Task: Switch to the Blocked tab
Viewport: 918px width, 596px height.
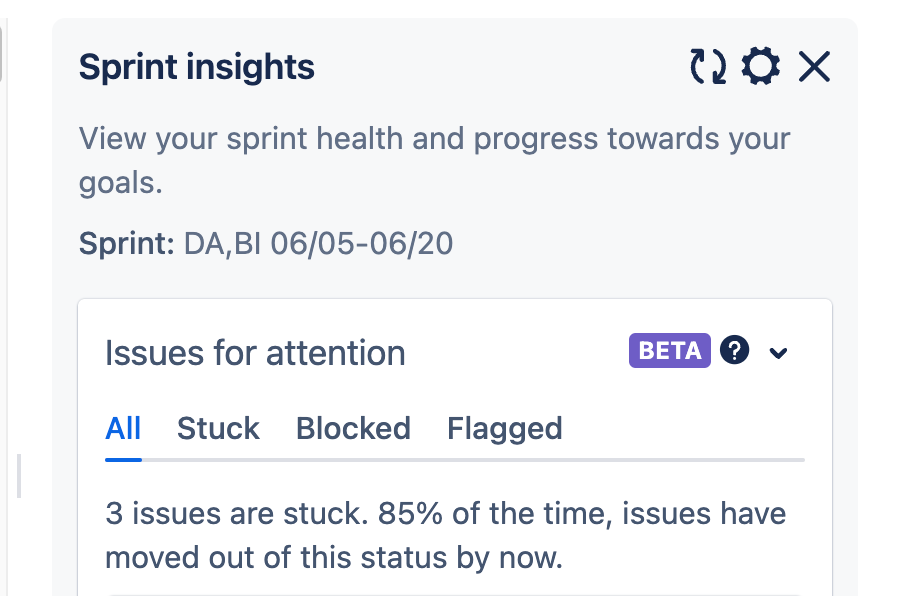Action: 353,428
